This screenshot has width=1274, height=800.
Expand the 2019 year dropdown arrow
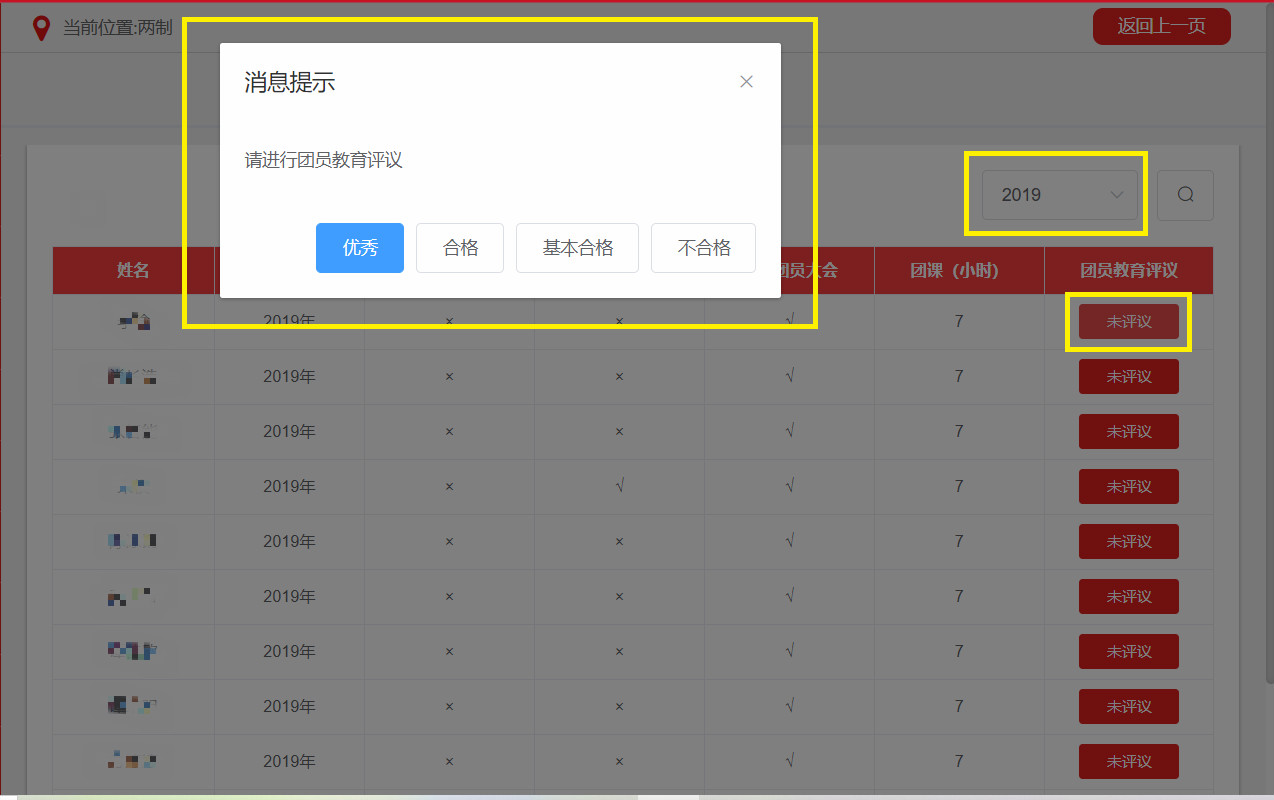[1117, 195]
